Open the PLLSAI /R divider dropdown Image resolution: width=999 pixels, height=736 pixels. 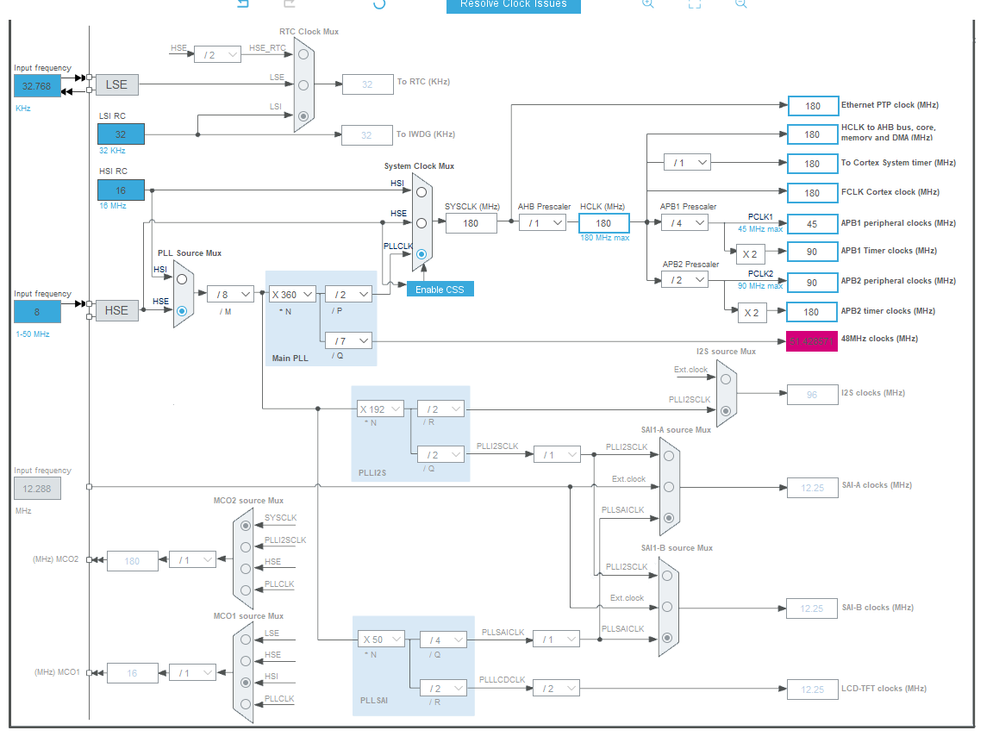[443, 688]
